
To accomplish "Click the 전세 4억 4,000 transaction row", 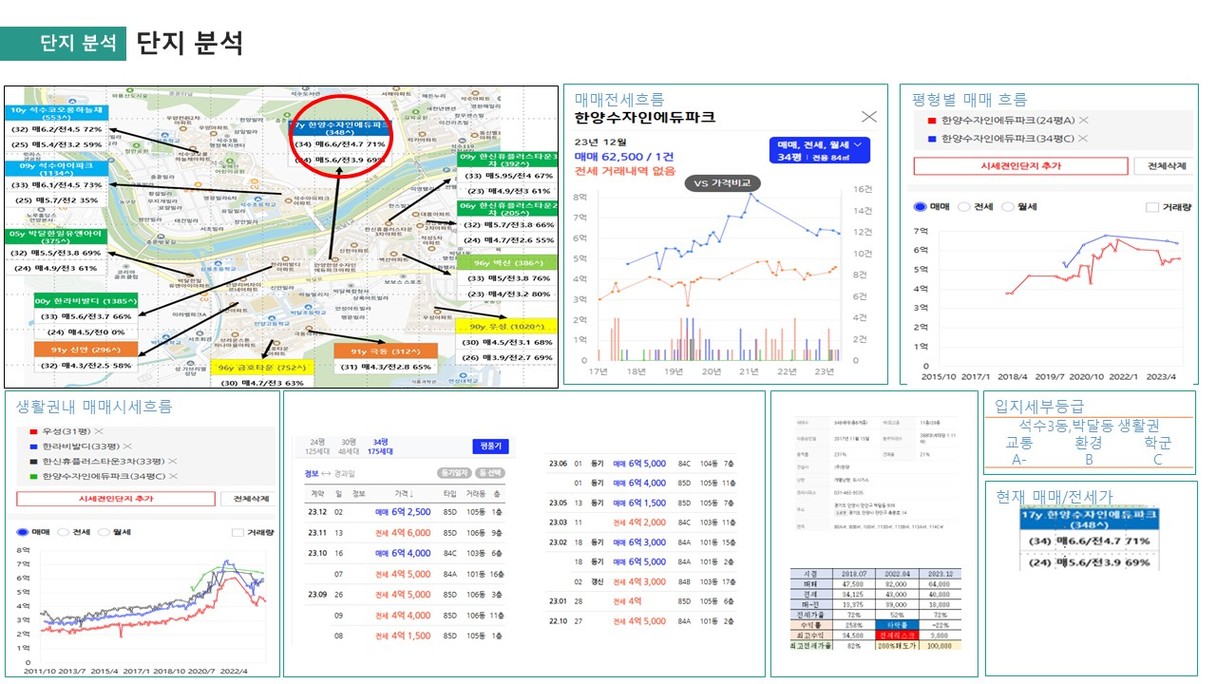I will tap(407, 615).
